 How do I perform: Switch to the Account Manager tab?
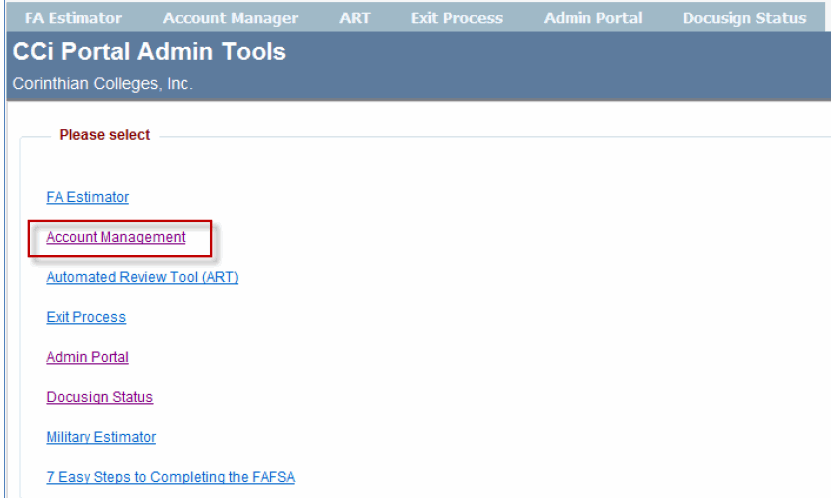230,18
